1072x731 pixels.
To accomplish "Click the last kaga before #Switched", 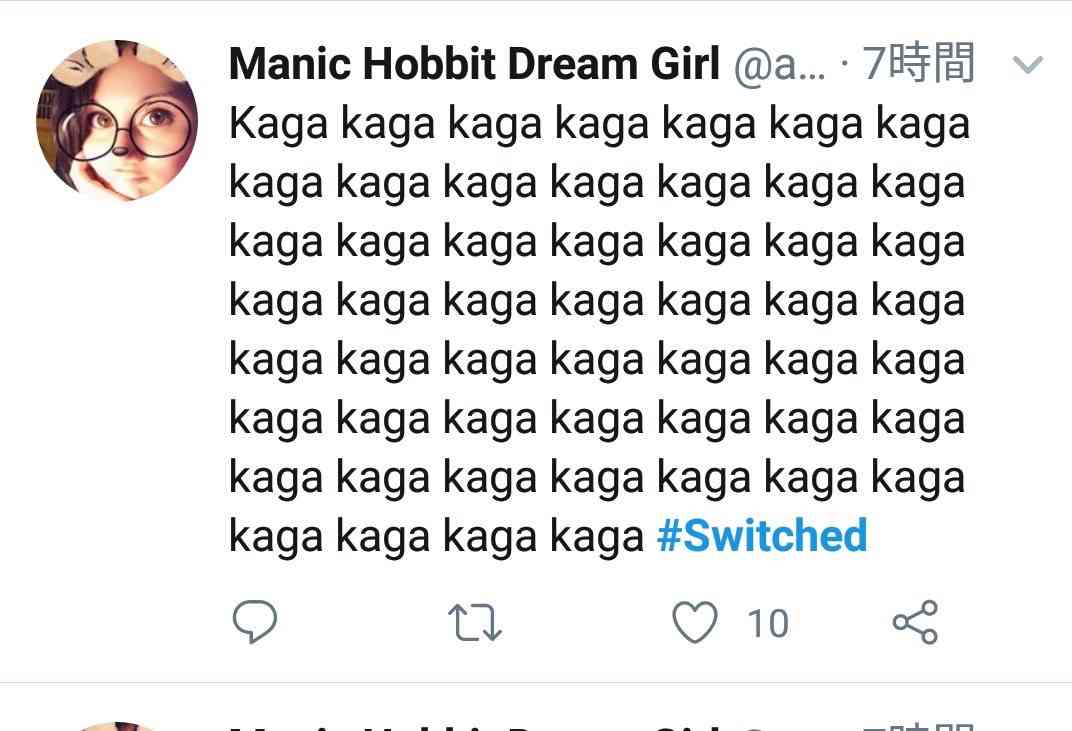I will pyautogui.click(x=597, y=537).
